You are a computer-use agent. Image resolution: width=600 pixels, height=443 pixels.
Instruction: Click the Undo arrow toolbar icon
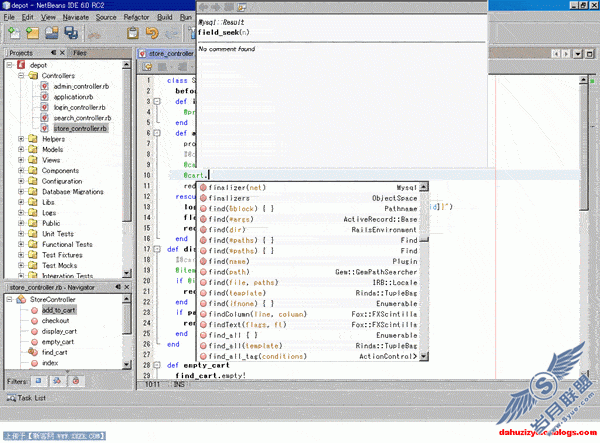point(152,33)
